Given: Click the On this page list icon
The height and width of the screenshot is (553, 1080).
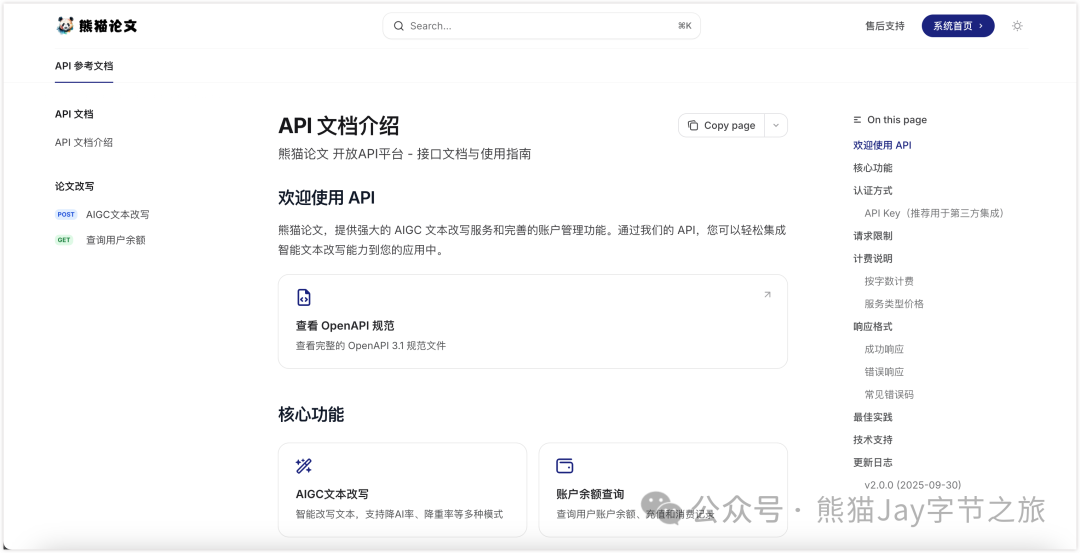Looking at the screenshot, I should tap(858, 120).
